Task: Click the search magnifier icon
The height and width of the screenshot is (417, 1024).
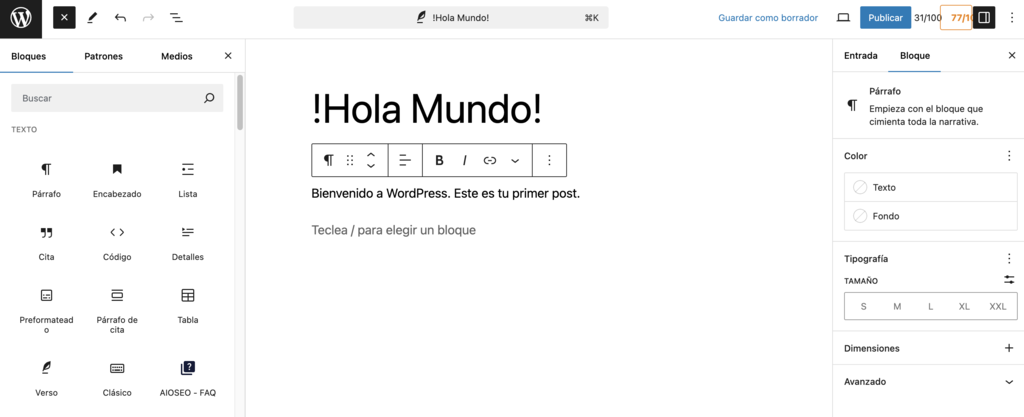Action: tap(209, 98)
